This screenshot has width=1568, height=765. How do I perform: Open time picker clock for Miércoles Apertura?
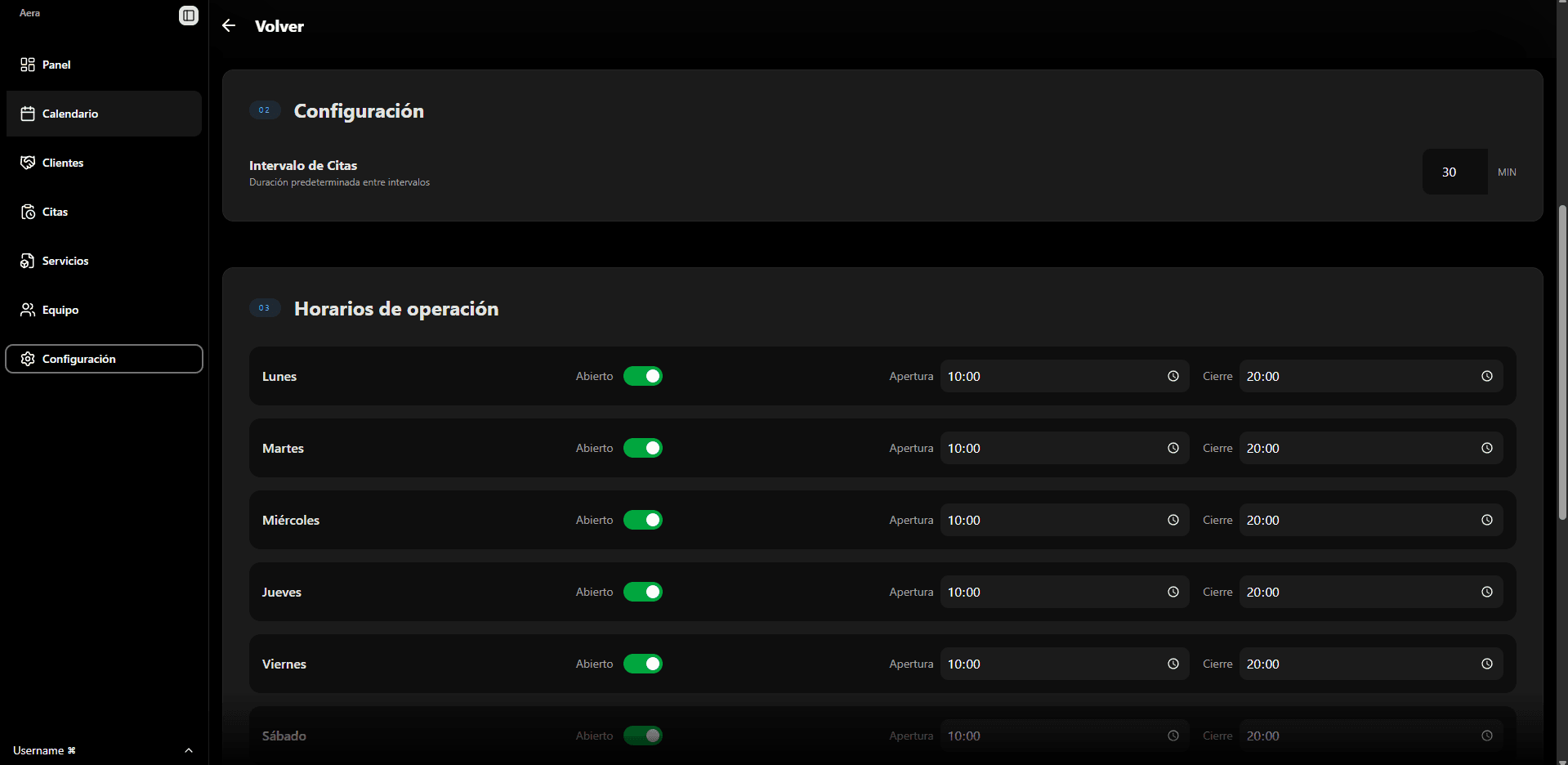coord(1173,520)
